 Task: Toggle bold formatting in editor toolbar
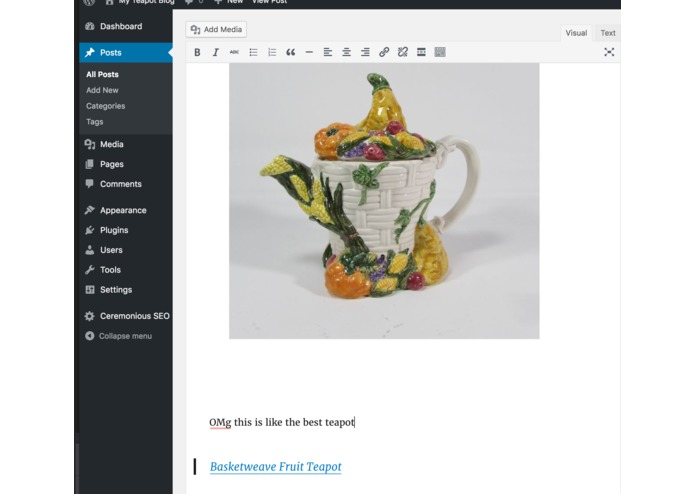pyautogui.click(x=197, y=52)
